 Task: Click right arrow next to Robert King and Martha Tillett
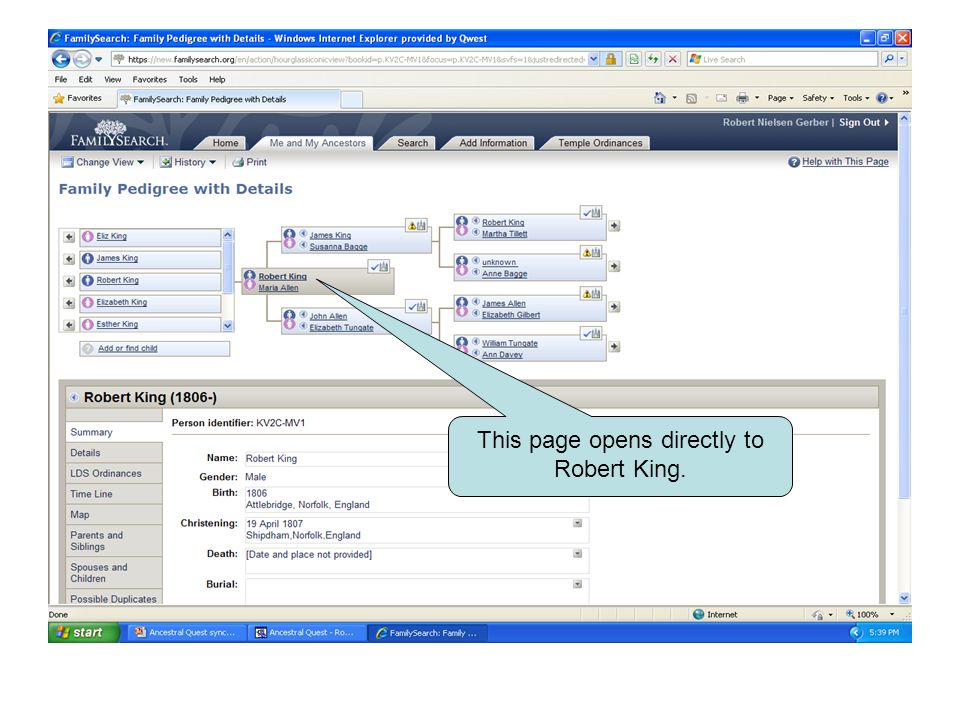pos(614,226)
